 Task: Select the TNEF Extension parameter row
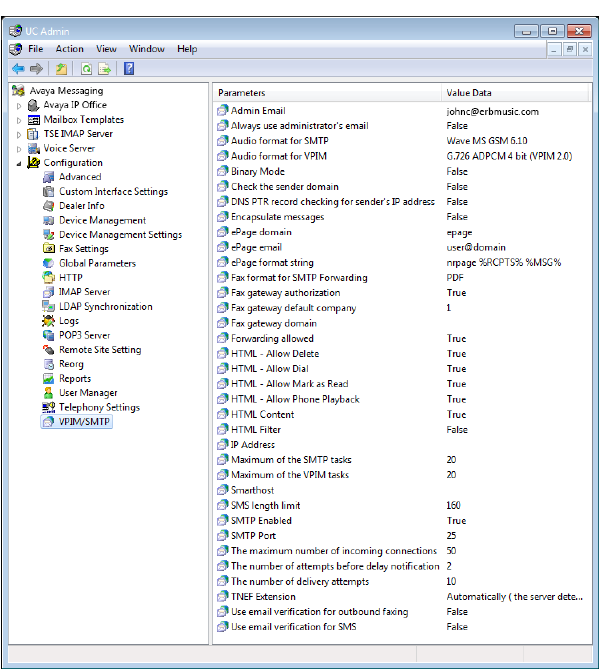coord(402,596)
